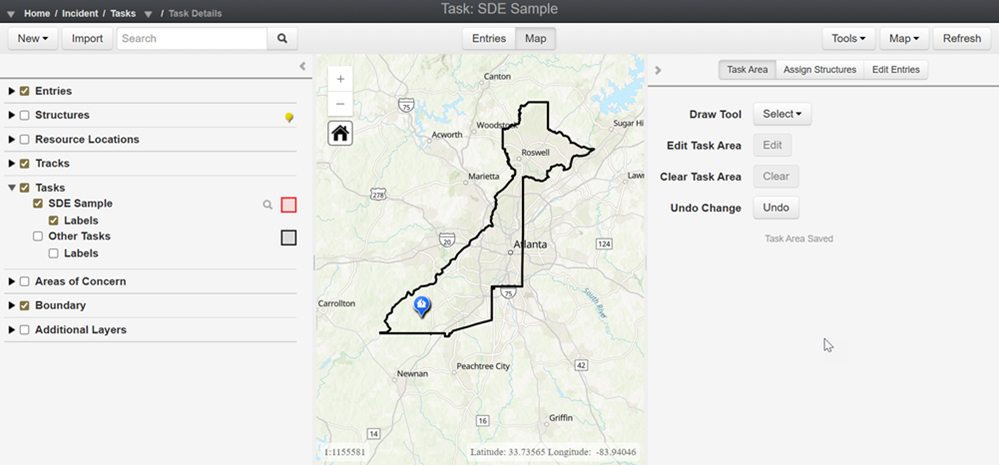999x465 pixels.
Task: Enable the Structures layer checkbox
Action: (24, 115)
